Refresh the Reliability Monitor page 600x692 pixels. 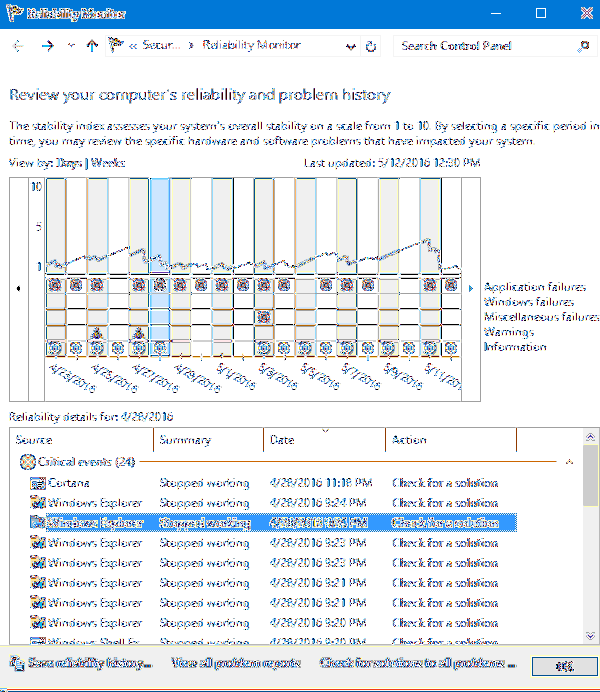(x=371, y=46)
